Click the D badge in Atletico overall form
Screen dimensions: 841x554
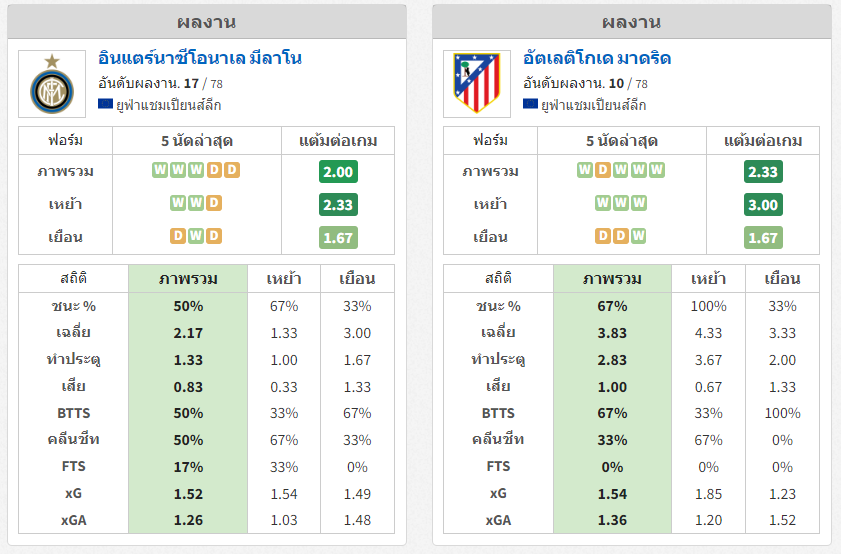(603, 170)
